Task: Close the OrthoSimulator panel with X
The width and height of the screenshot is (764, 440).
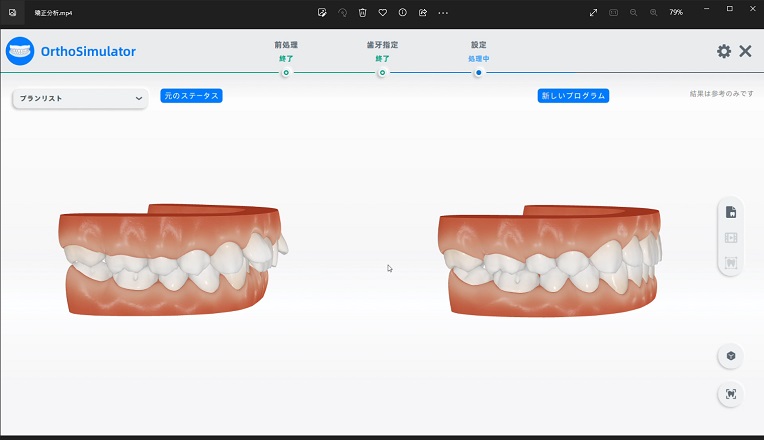Action: [x=745, y=51]
